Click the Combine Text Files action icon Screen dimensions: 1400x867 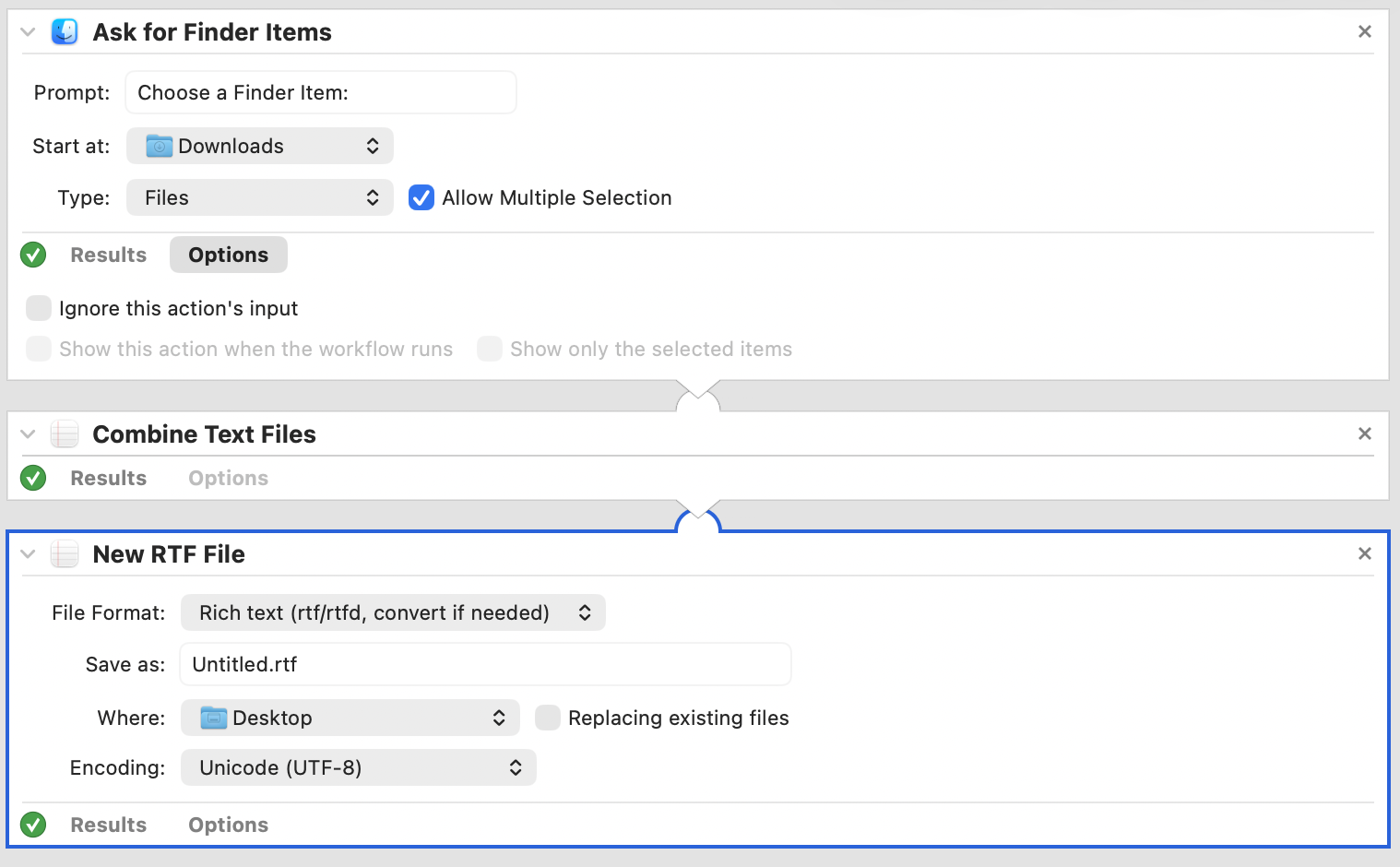click(65, 434)
